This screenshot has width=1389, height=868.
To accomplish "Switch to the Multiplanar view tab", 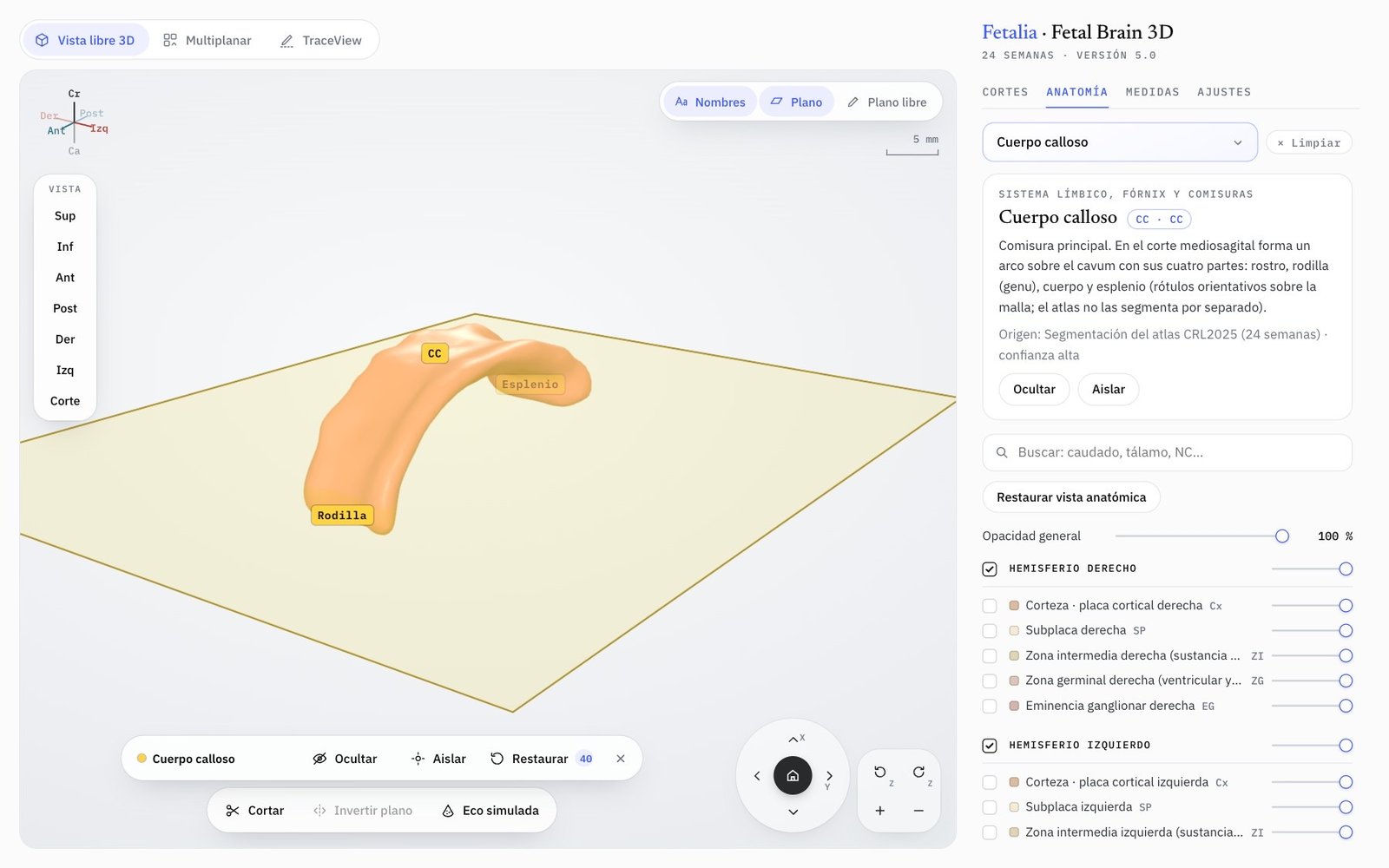I will pyautogui.click(x=207, y=41).
